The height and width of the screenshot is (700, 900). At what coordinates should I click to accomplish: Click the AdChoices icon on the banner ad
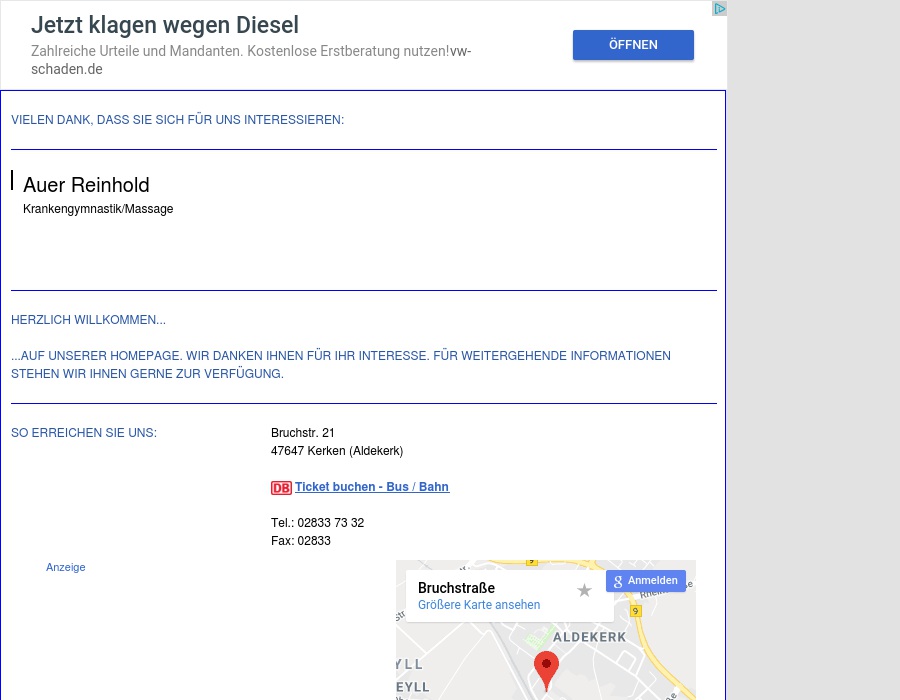(x=719, y=9)
